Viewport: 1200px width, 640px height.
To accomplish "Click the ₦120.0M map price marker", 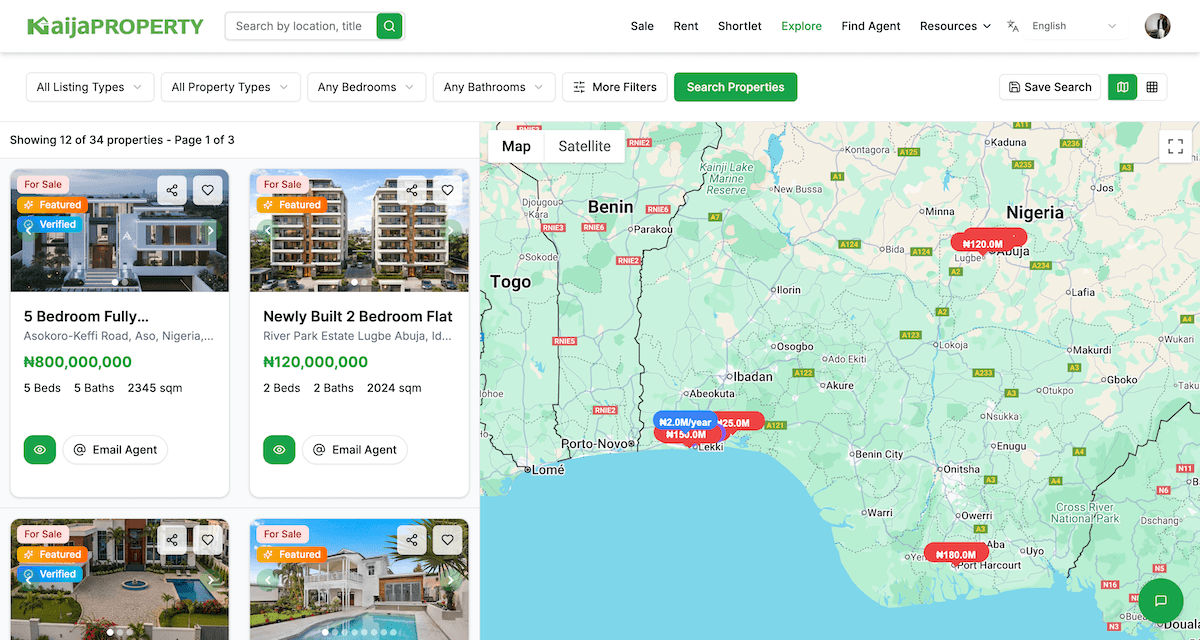I will click(988, 242).
